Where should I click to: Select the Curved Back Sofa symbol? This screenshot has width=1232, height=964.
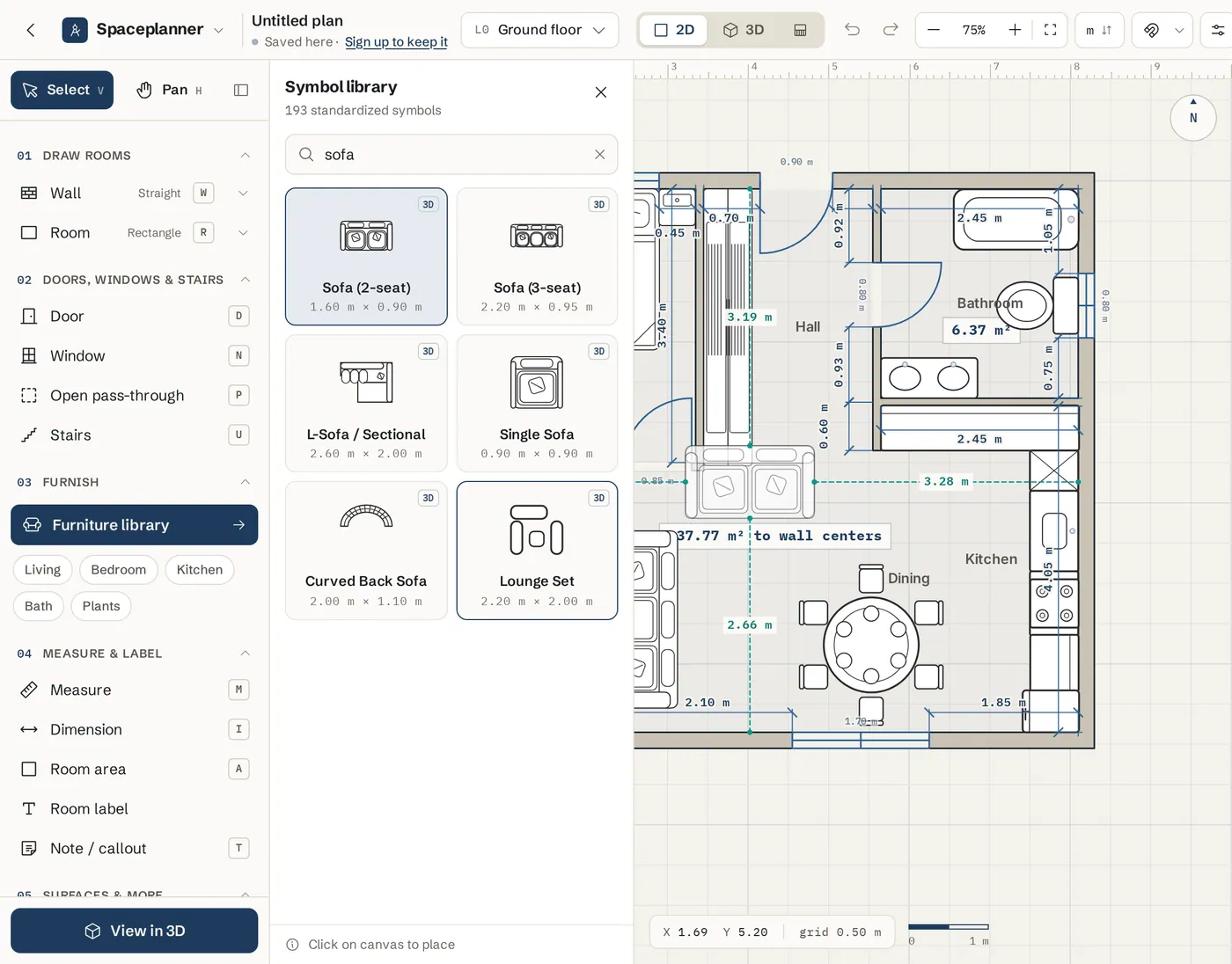(x=366, y=551)
